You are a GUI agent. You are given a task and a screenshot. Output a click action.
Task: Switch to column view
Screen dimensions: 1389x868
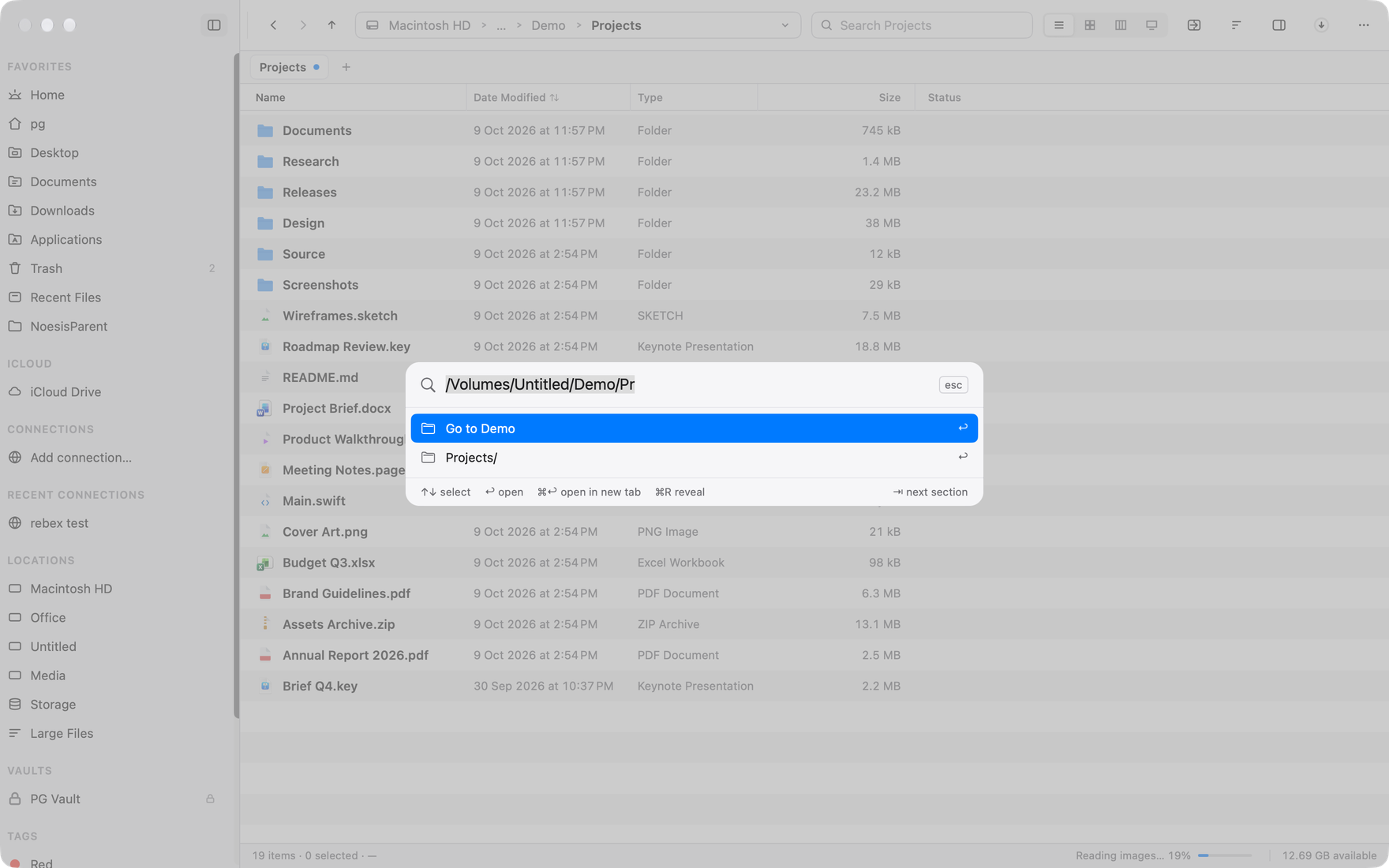coord(1120,25)
